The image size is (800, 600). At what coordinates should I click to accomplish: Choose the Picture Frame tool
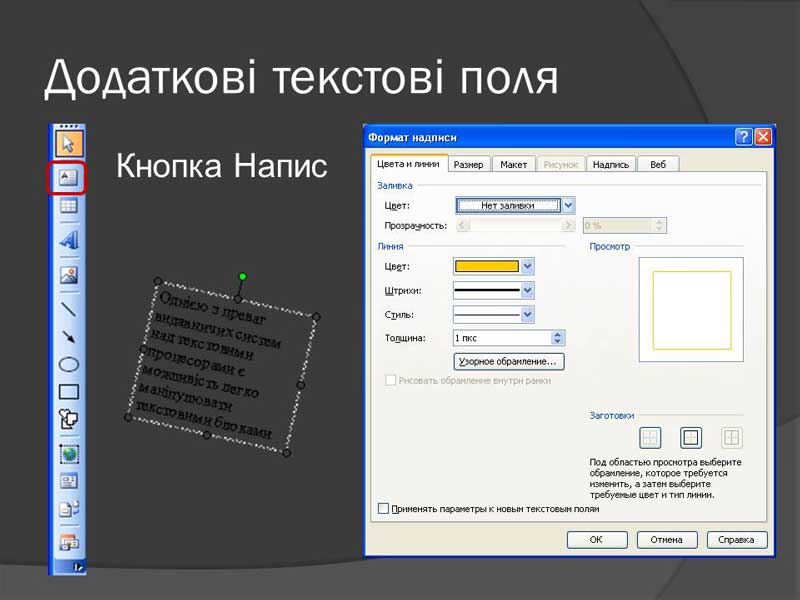click(x=68, y=274)
